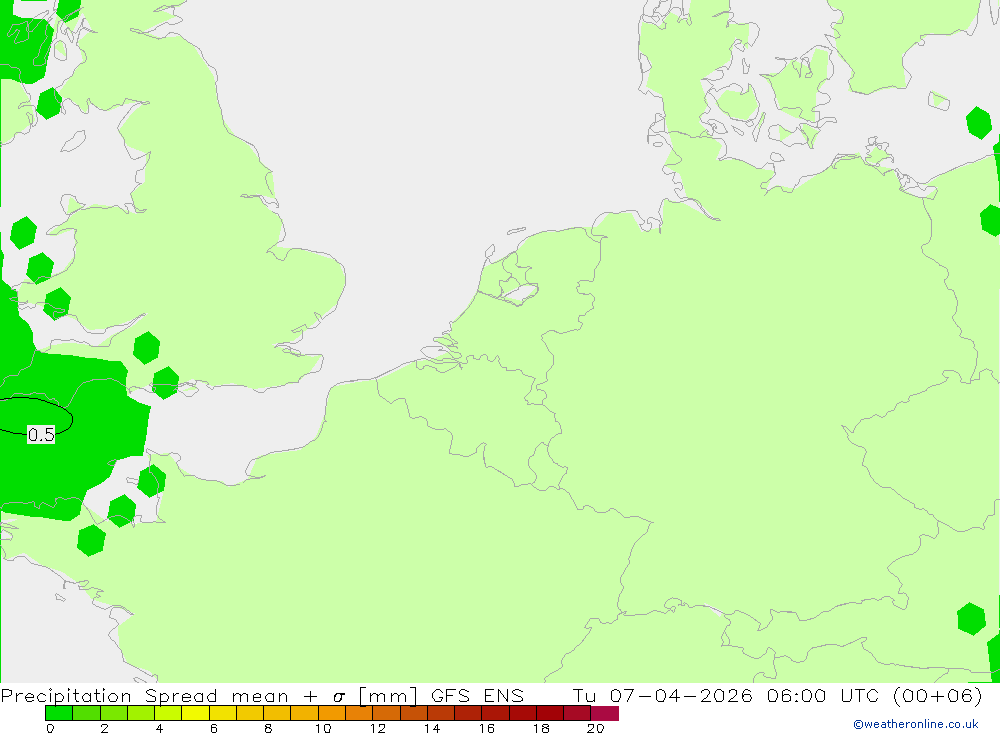This screenshot has width=1000, height=733.
Task: Pick the bright green color at scale value 0
Action: [59, 713]
